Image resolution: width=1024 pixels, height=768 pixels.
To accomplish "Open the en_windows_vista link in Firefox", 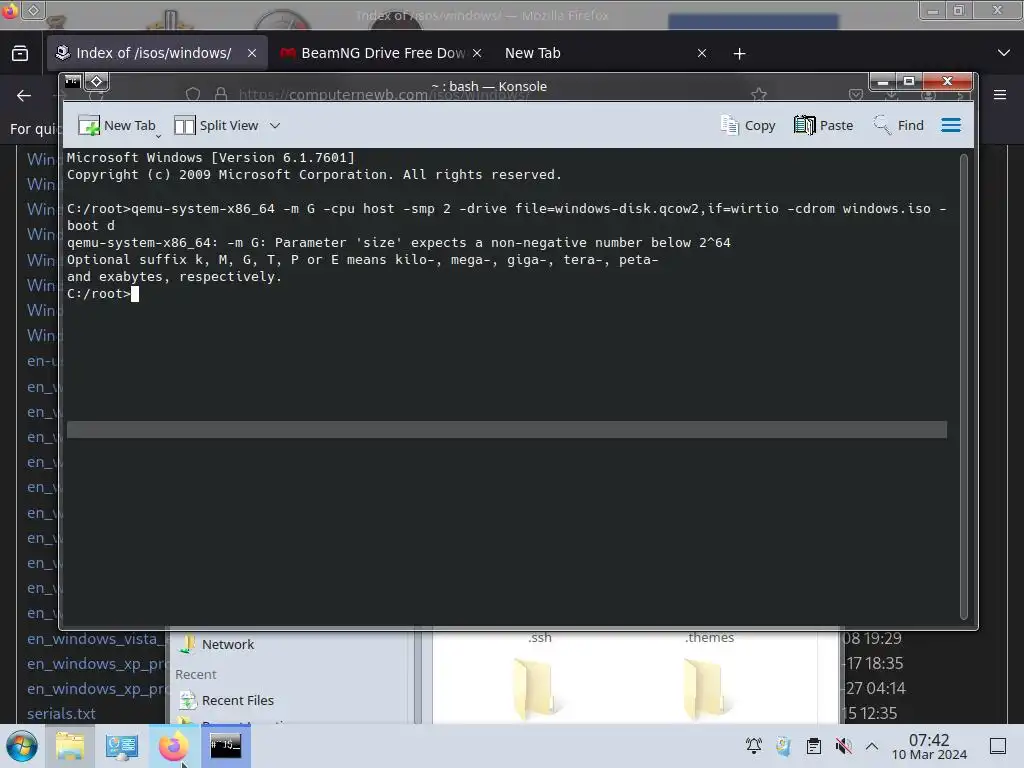I will point(96,639).
